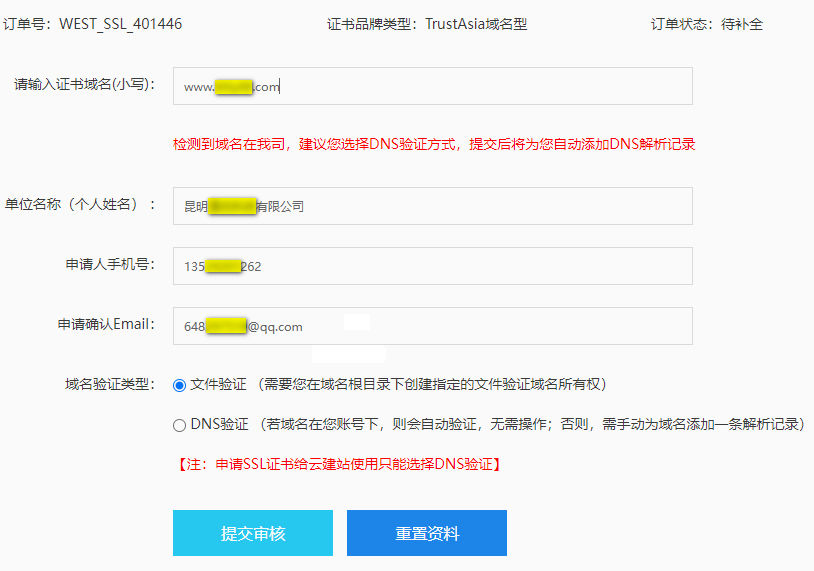Click the 请输入证书域名(小写) label
814x571 pixels.
click(x=84, y=84)
